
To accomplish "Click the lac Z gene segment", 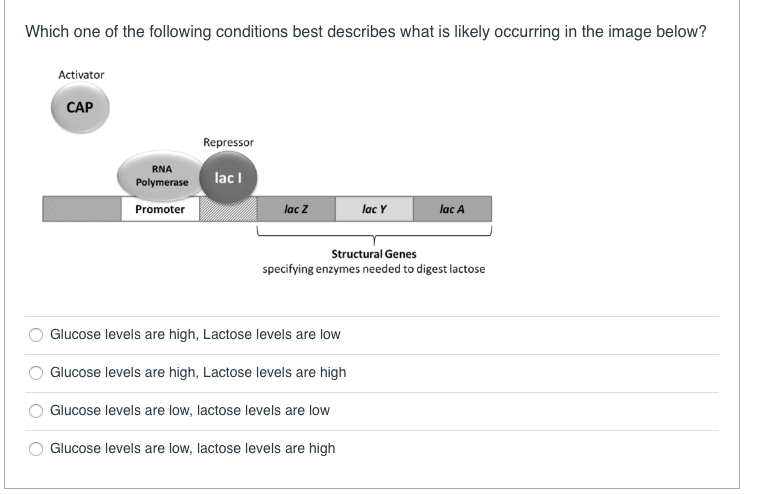I will click(x=296, y=209).
